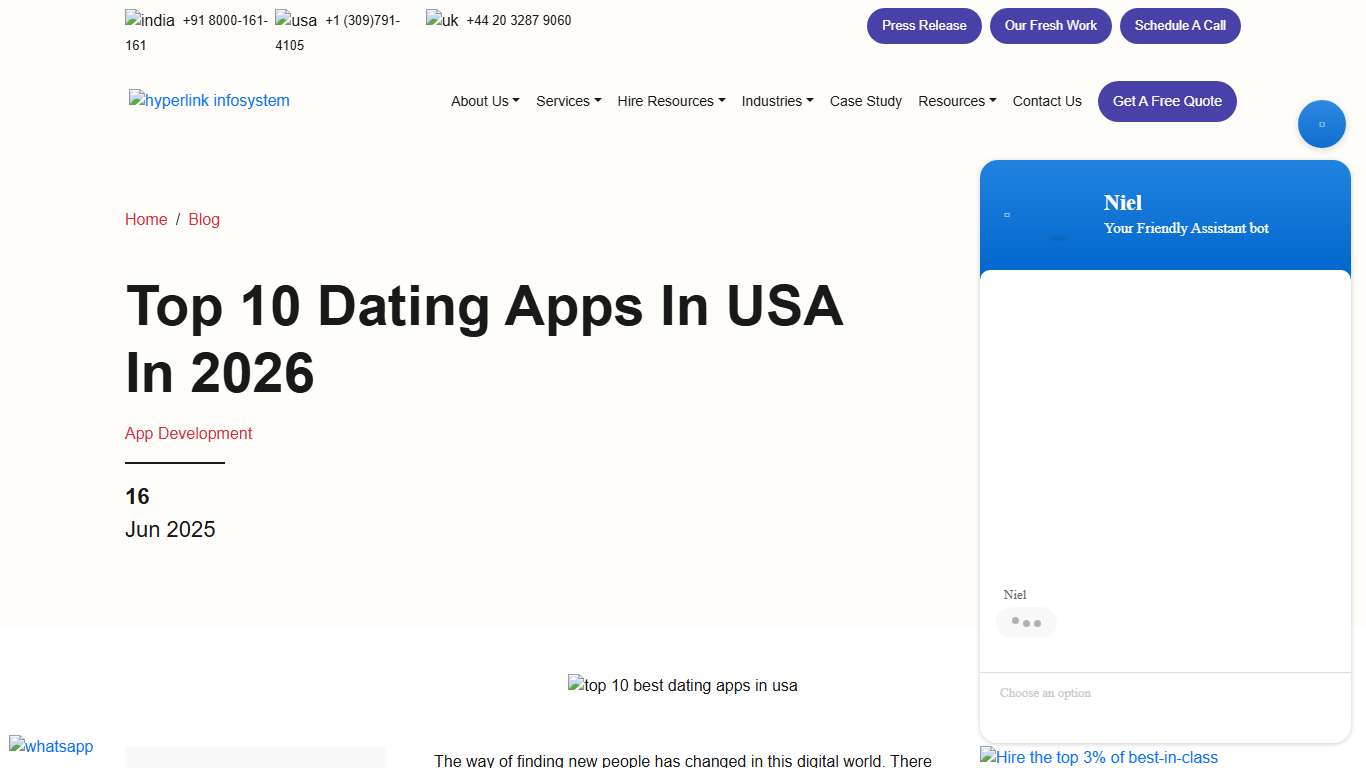The width and height of the screenshot is (1366, 768).
Task: Click Get A Free Quote
Action: pos(1166,101)
